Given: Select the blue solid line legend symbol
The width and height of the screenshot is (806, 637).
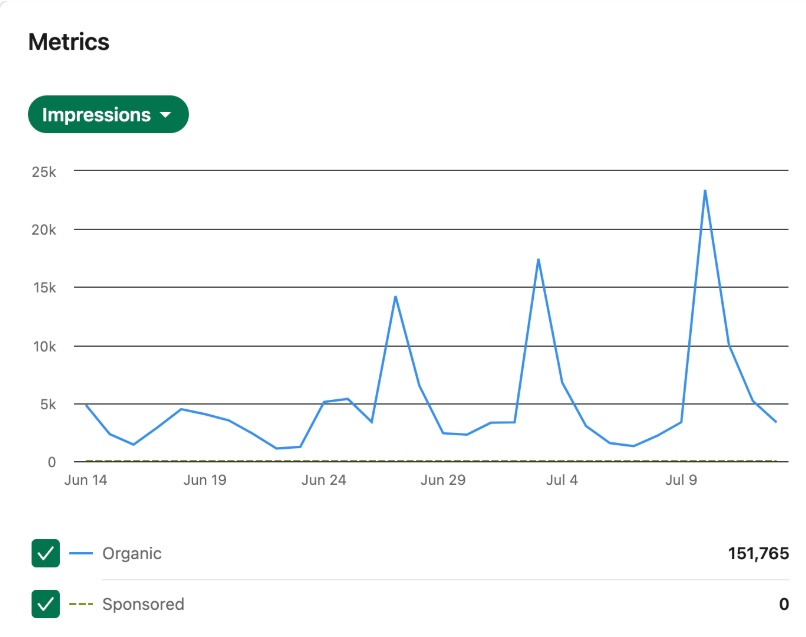Looking at the screenshot, I should [81, 553].
